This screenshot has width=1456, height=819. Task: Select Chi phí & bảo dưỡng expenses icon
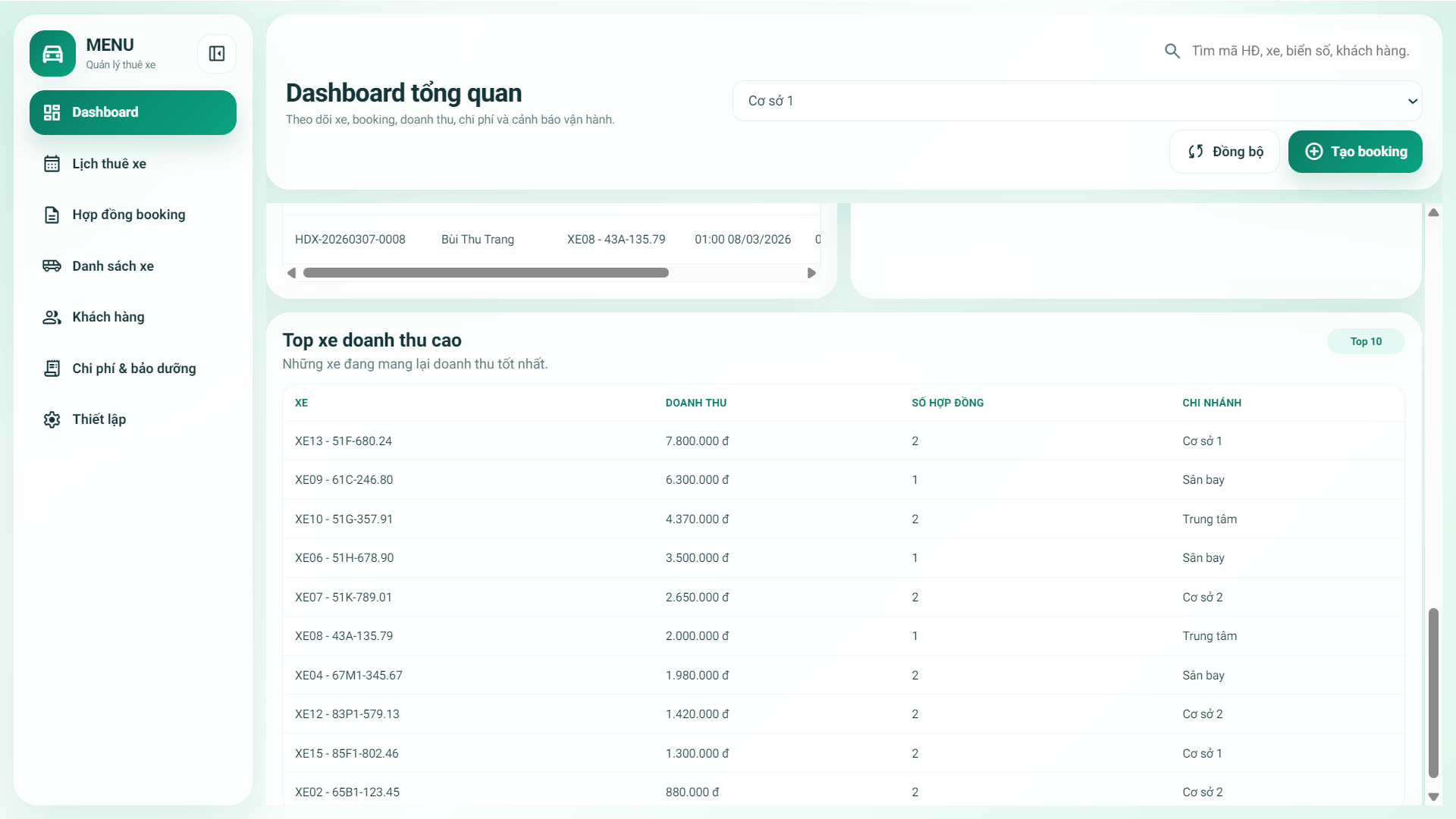click(52, 368)
